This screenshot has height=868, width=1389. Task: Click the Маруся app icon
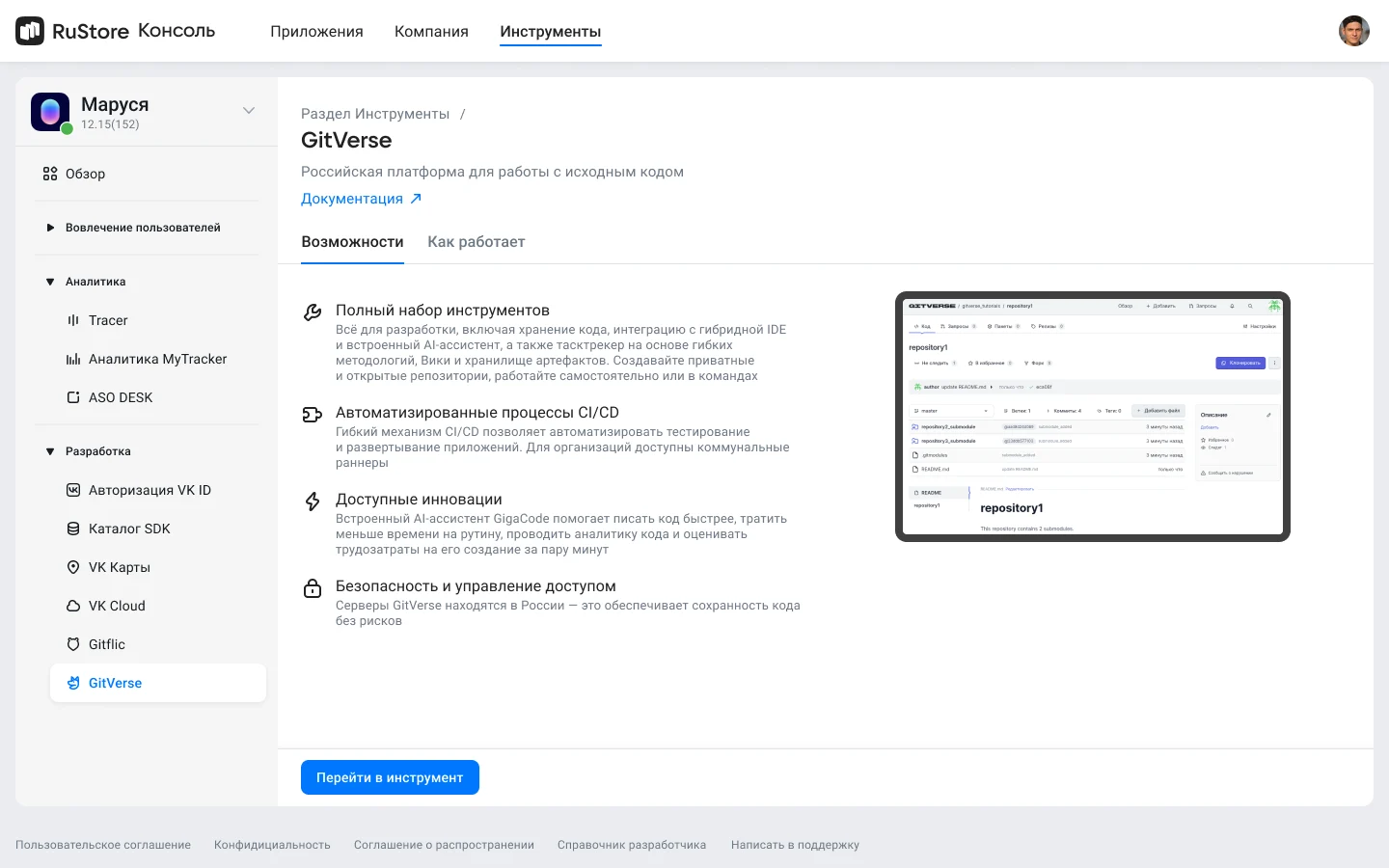coord(50,112)
